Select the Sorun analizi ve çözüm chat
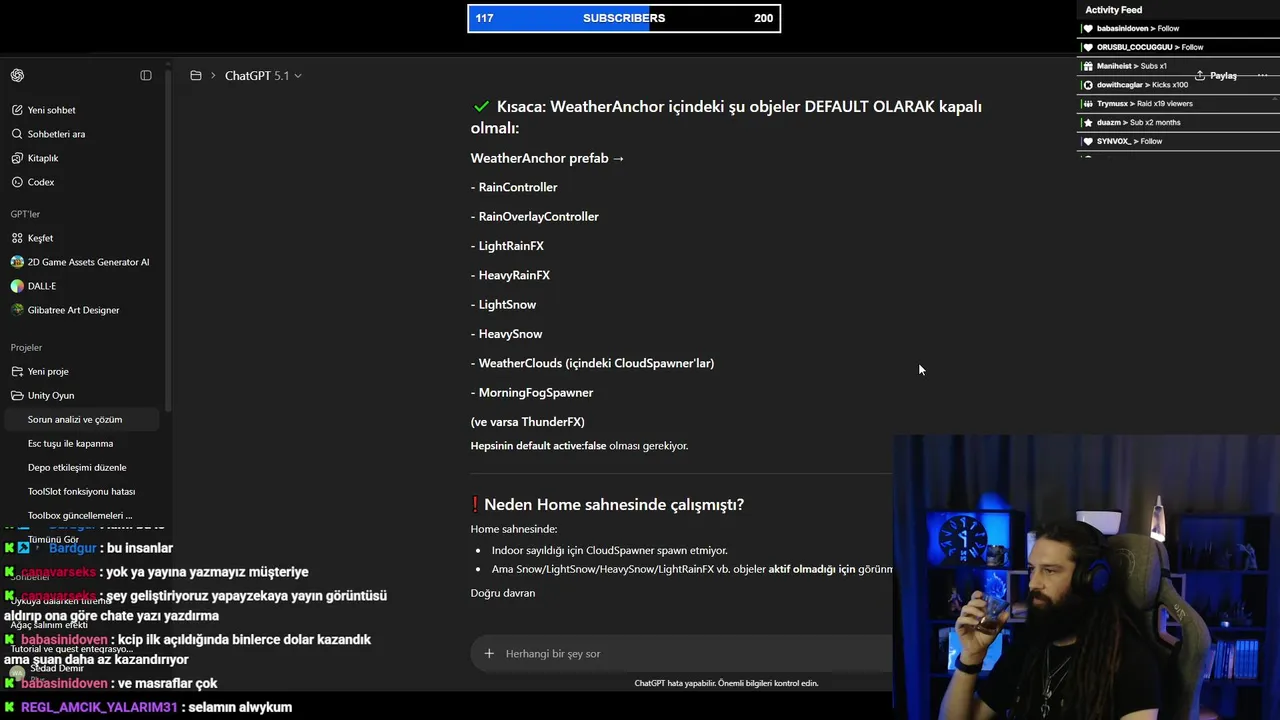 [82, 420]
